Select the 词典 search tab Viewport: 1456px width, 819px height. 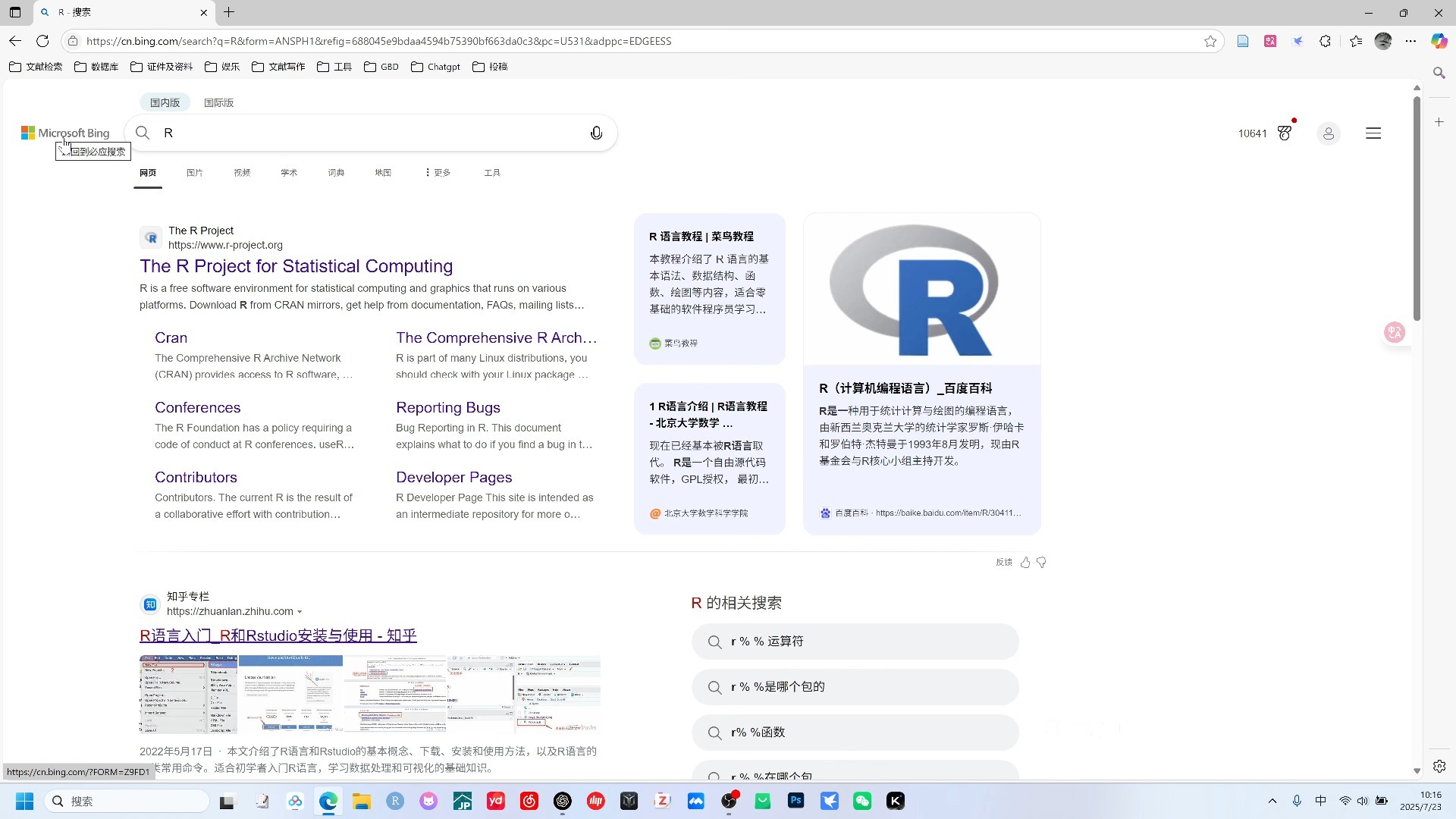336,173
